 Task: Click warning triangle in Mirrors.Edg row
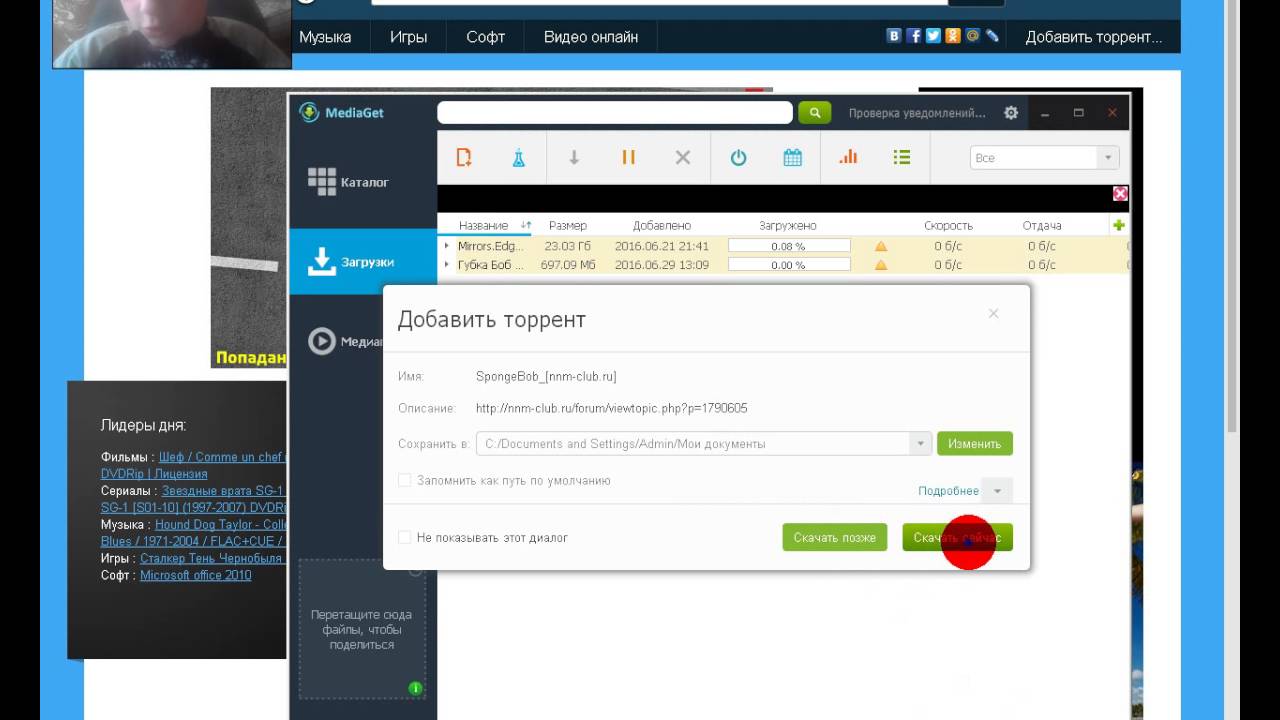[881, 246]
